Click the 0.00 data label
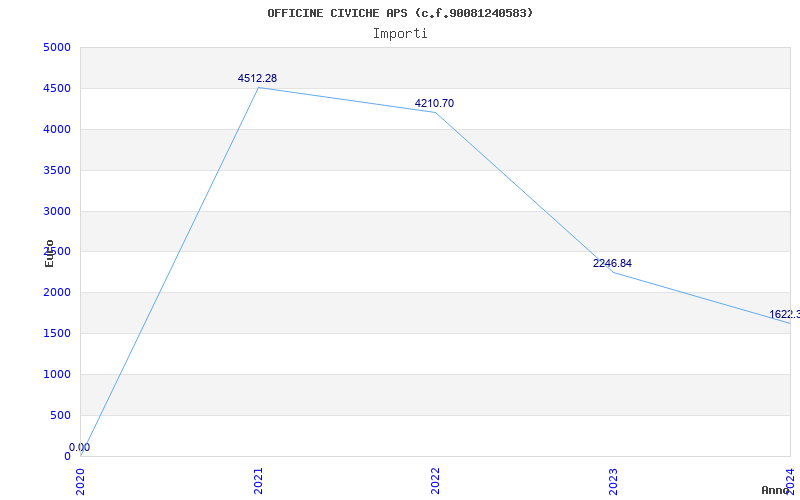Screen dimensions: 800x500 (80, 447)
